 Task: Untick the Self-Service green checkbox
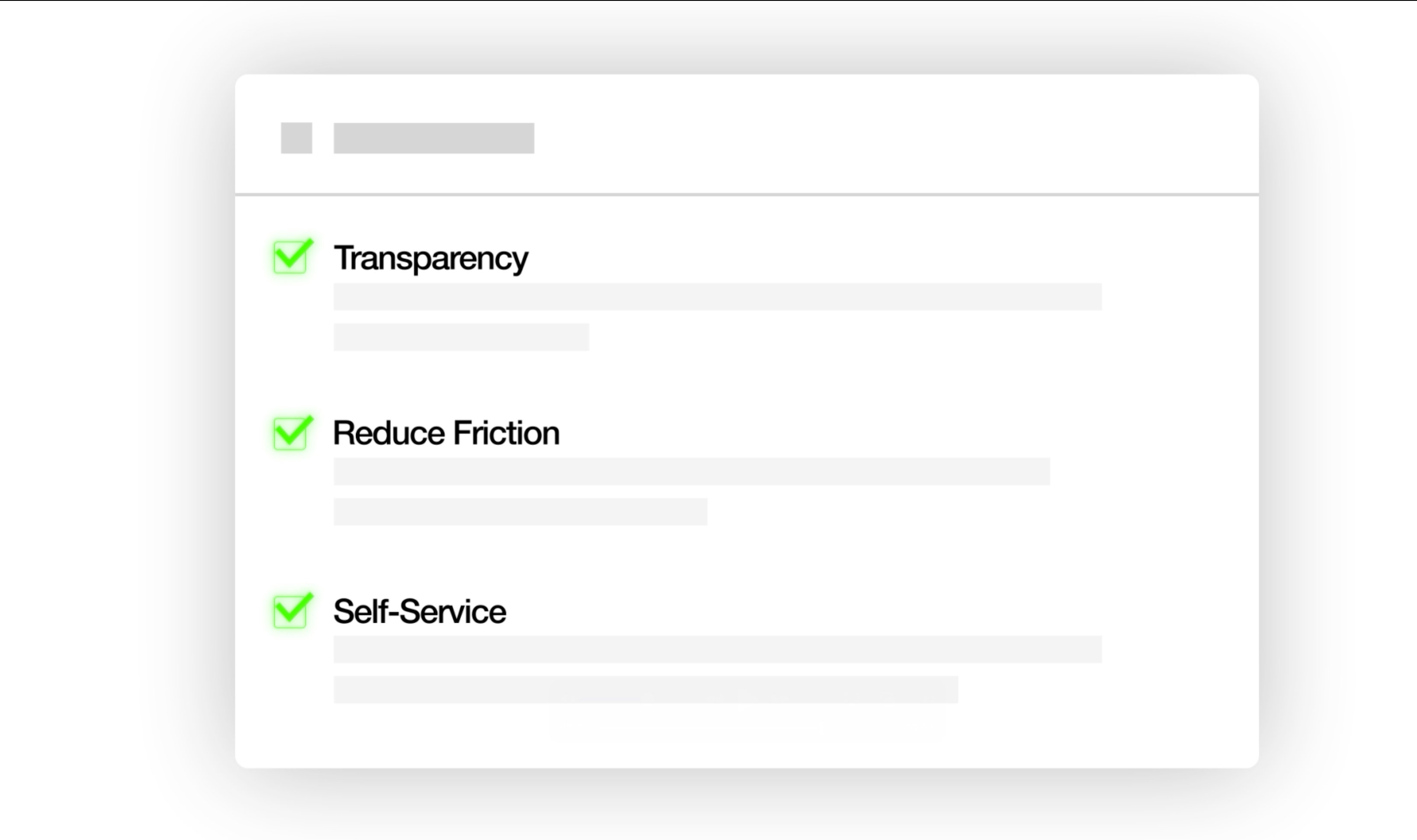tap(290, 611)
